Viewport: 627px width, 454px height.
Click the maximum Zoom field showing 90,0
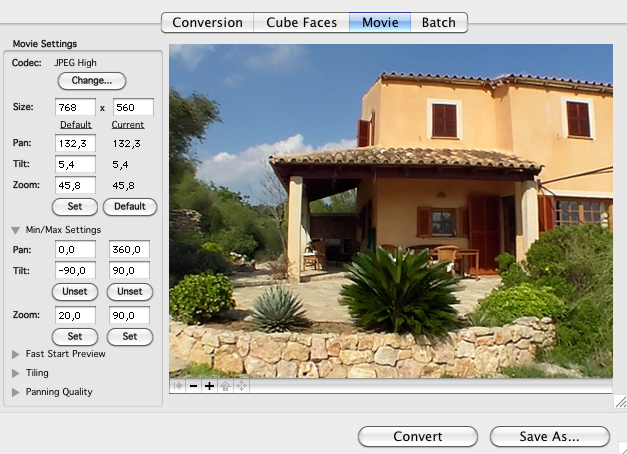click(129, 316)
